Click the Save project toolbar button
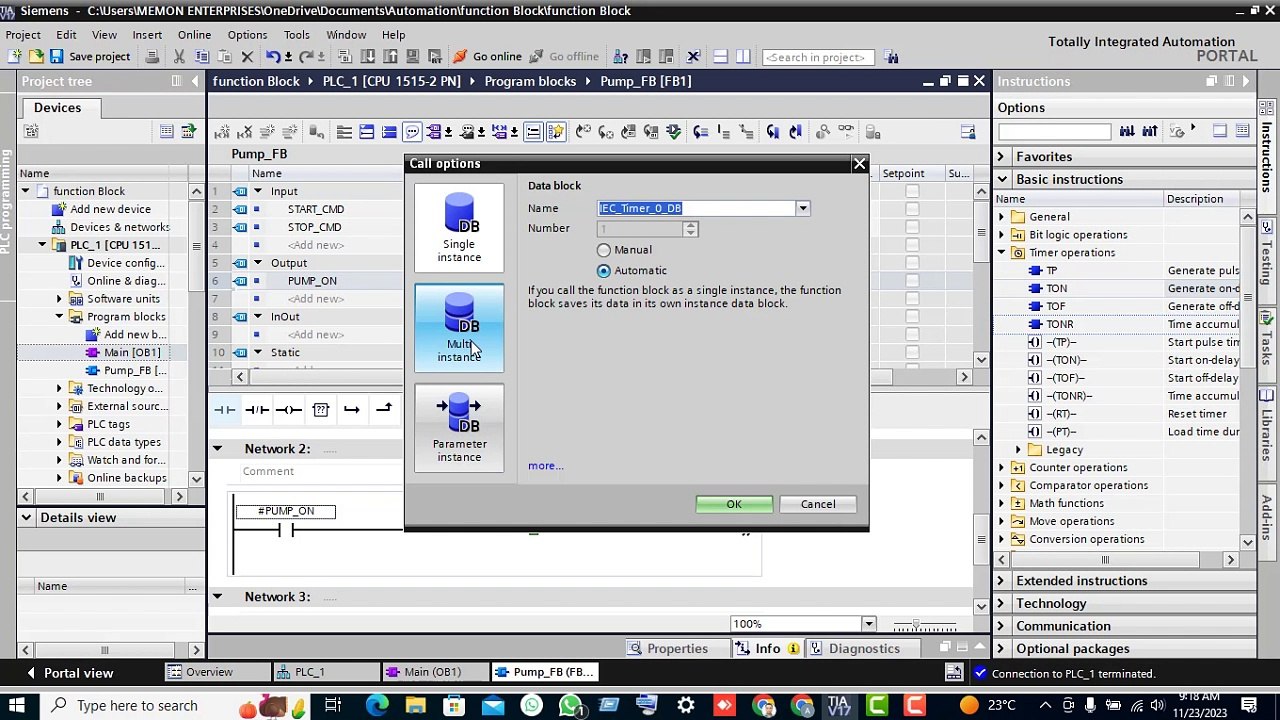The image size is (1280, 720). (x=90, y=57)
